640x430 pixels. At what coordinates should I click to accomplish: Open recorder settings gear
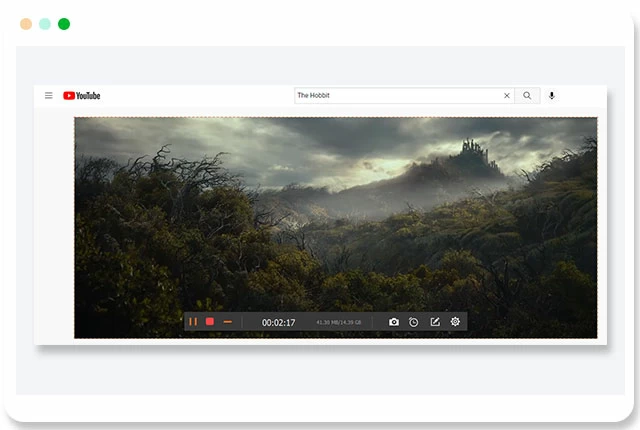(x=455, y=322)
